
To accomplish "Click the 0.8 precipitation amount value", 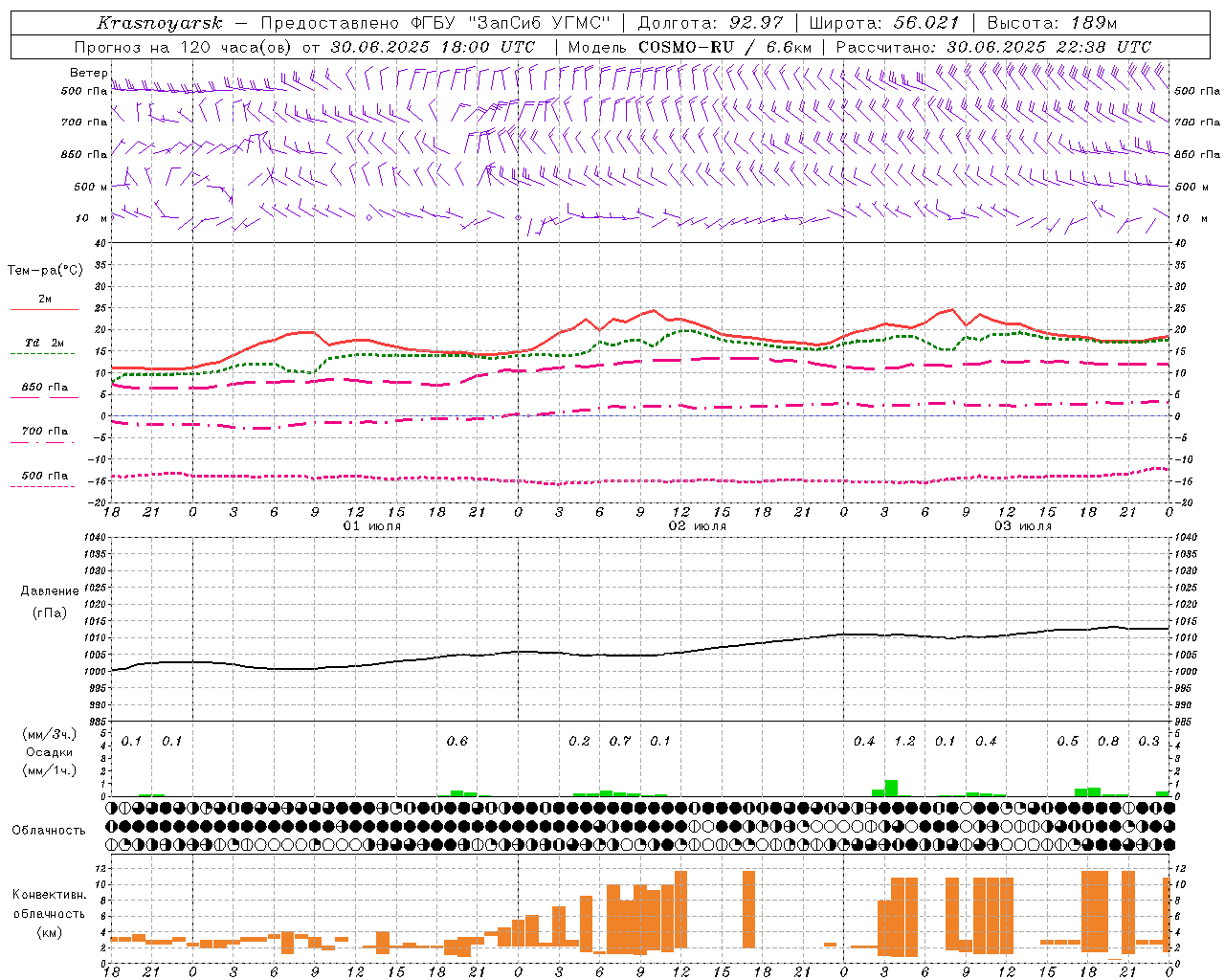I will (1108, 742).
